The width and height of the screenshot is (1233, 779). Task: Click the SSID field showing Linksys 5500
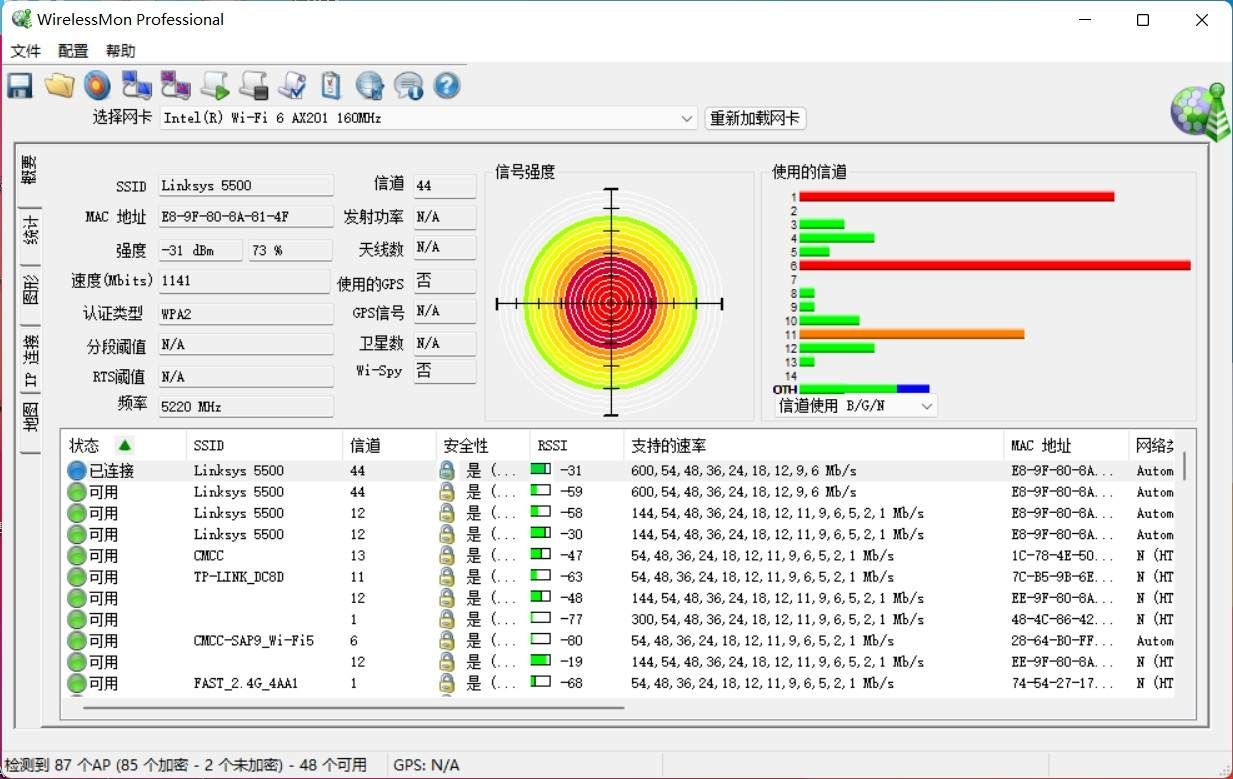tap(246, 185)
